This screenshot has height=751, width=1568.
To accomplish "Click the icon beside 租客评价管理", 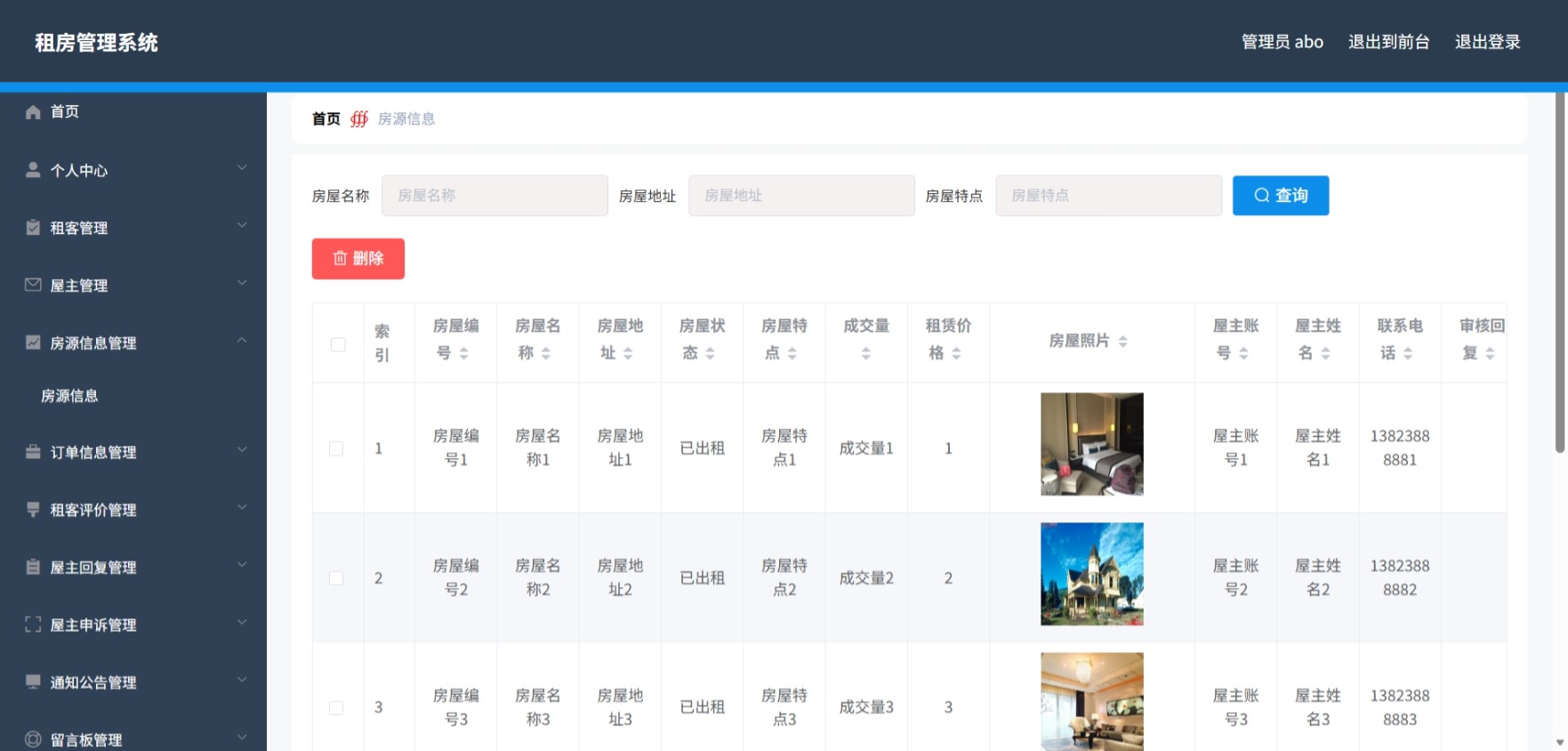I will 33,510.
